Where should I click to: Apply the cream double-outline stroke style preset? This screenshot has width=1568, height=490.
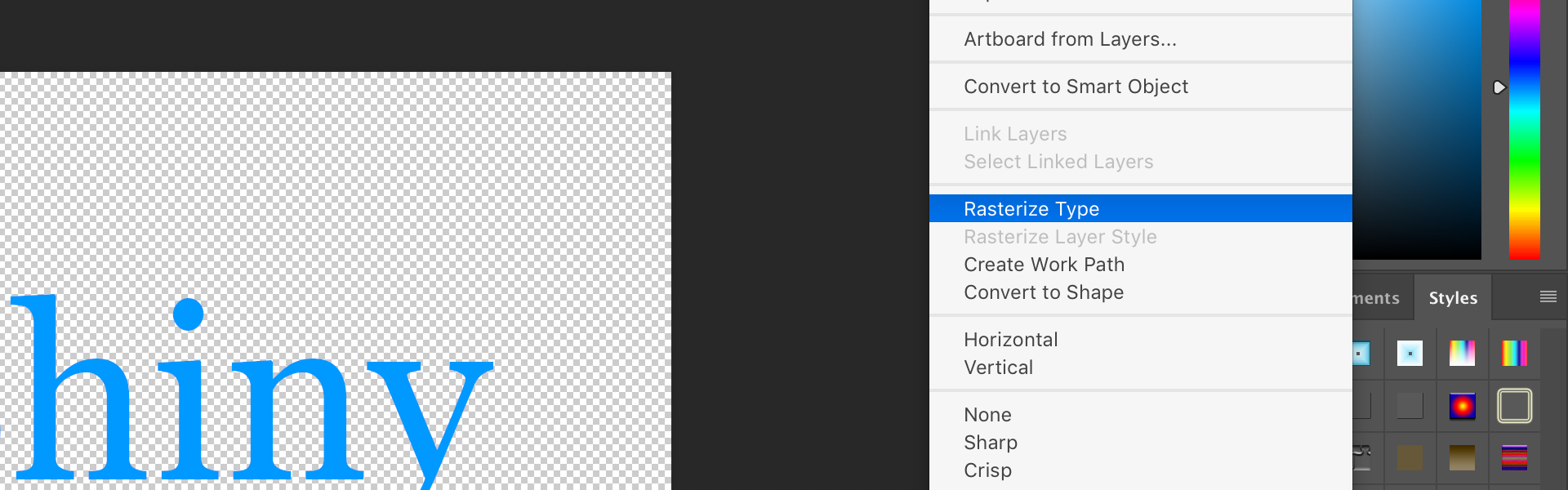[x=1514, y=406]
